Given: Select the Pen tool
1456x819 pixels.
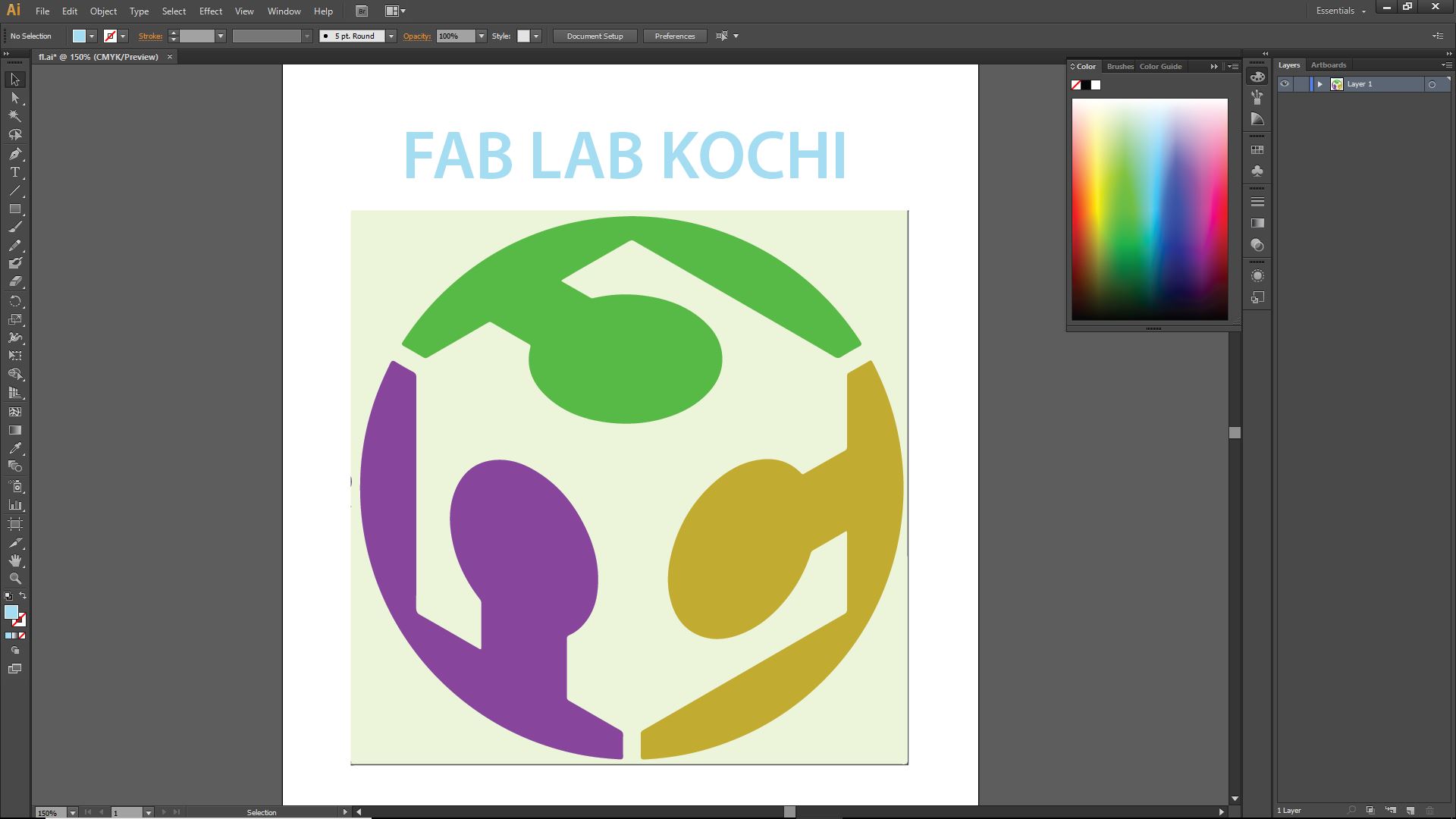Looking at the screenshot, I should point(14,154).
